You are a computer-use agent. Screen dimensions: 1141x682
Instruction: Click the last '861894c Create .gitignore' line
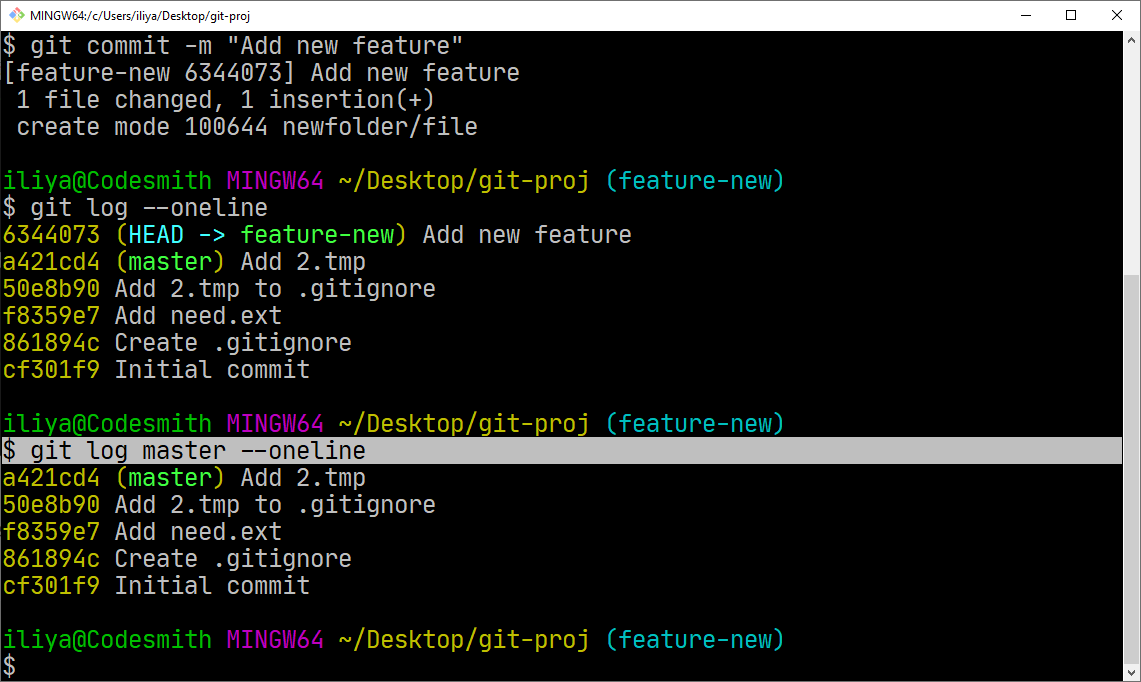(x=177, y=558)
